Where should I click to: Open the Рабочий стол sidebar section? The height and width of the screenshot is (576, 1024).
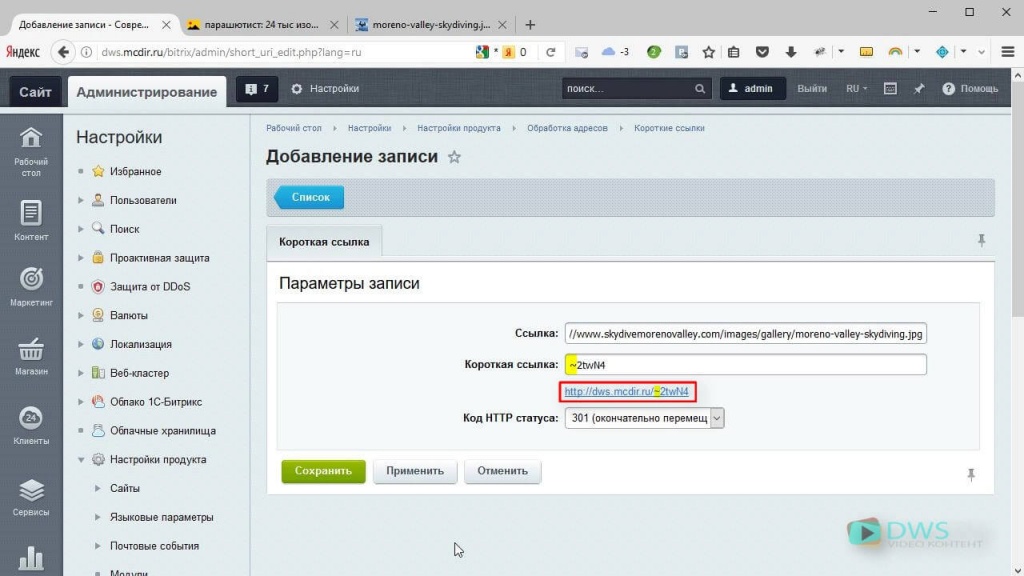(x=31, y=152)
